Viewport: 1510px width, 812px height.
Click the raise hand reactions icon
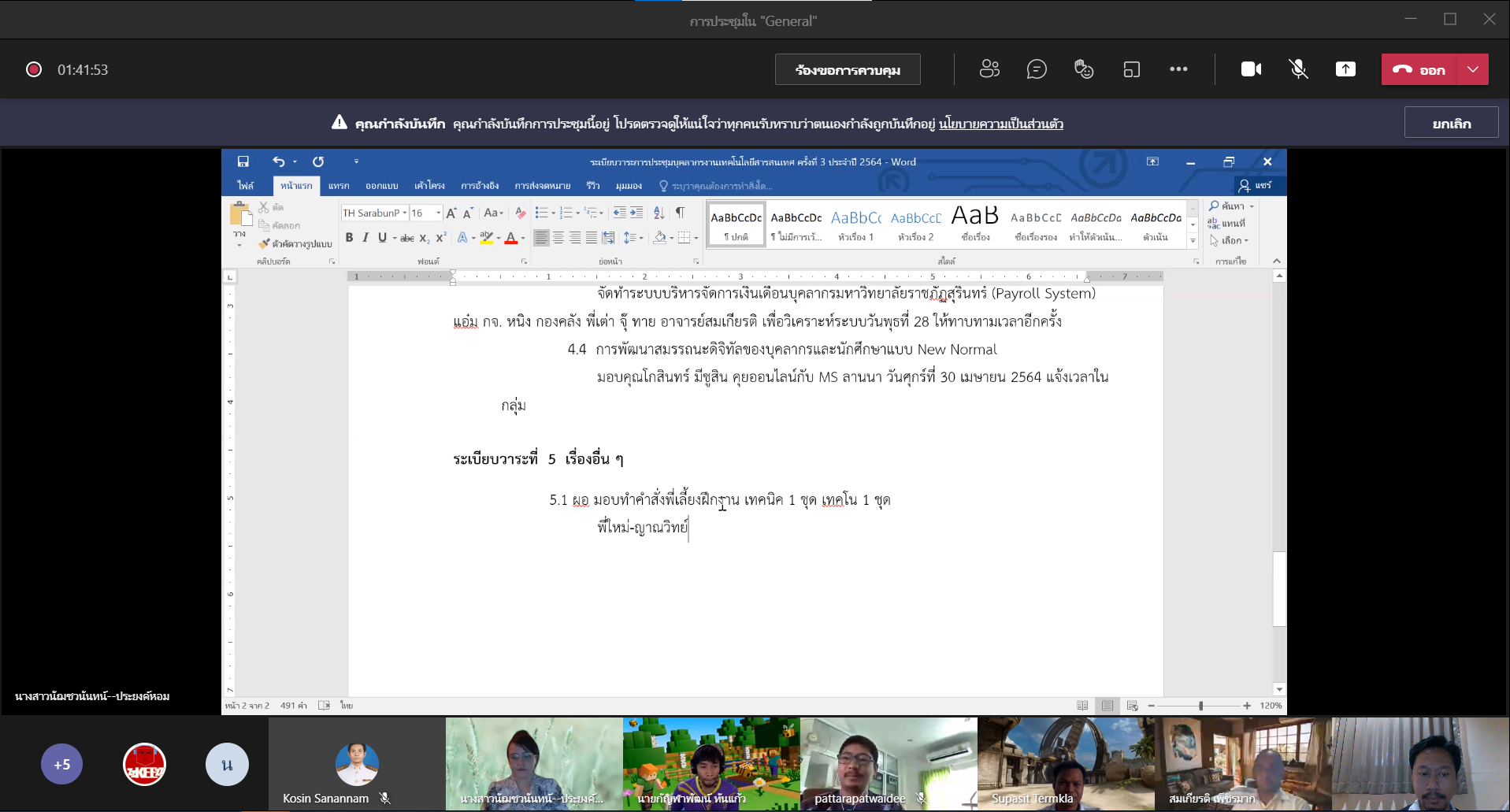tap(1084, 69)
